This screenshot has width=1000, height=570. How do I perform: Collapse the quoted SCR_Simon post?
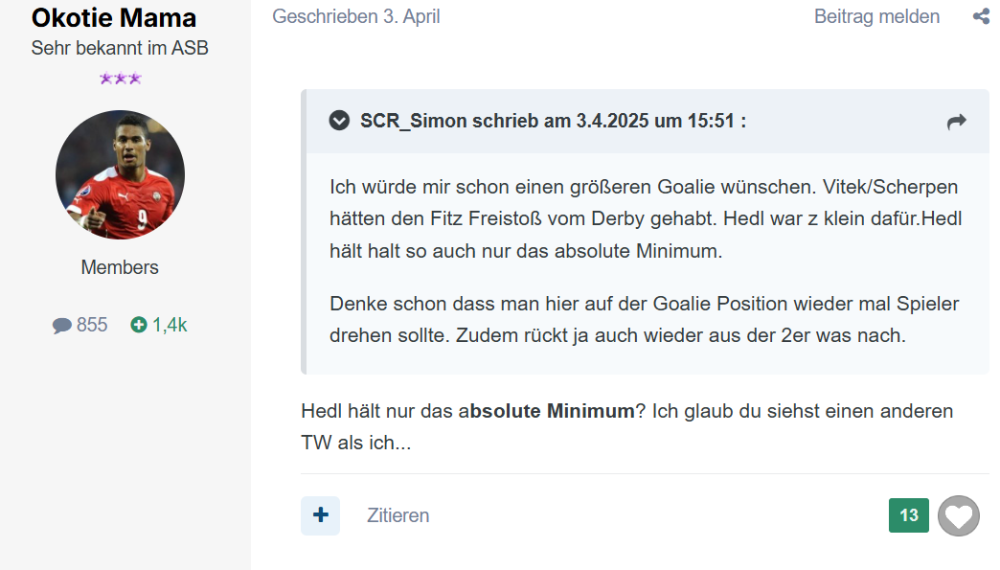(x=340, y=122)
